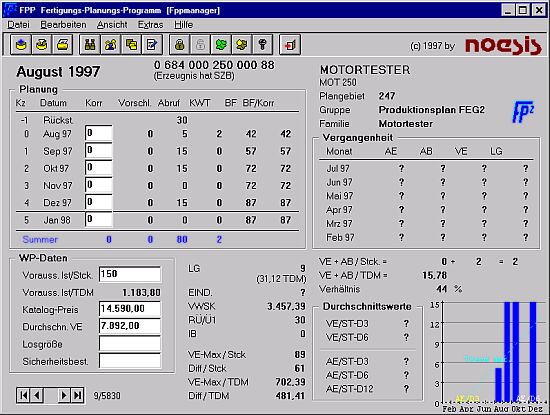Click the empty Losgröße input field
The image size is (550, 415).
pos(130,343)
